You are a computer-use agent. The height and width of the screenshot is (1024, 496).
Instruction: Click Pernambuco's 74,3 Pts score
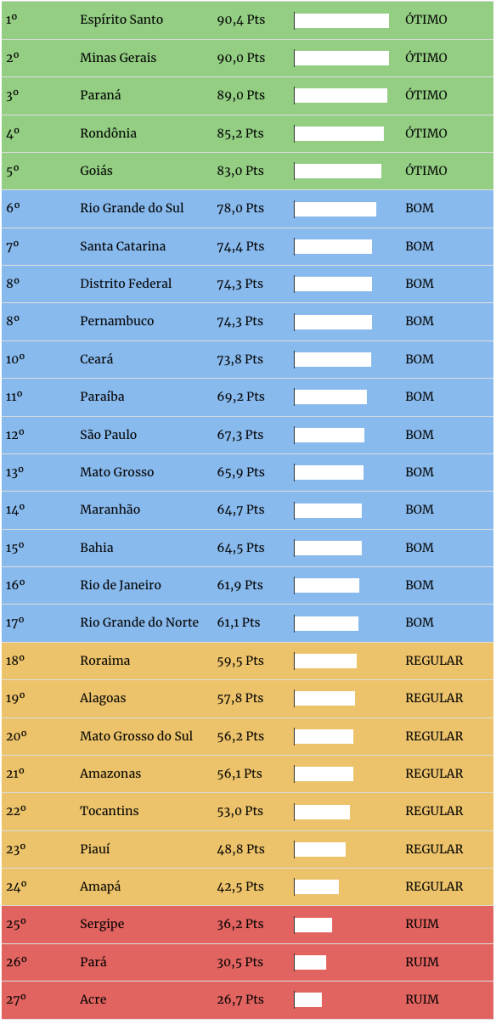(x=240, y=321)
